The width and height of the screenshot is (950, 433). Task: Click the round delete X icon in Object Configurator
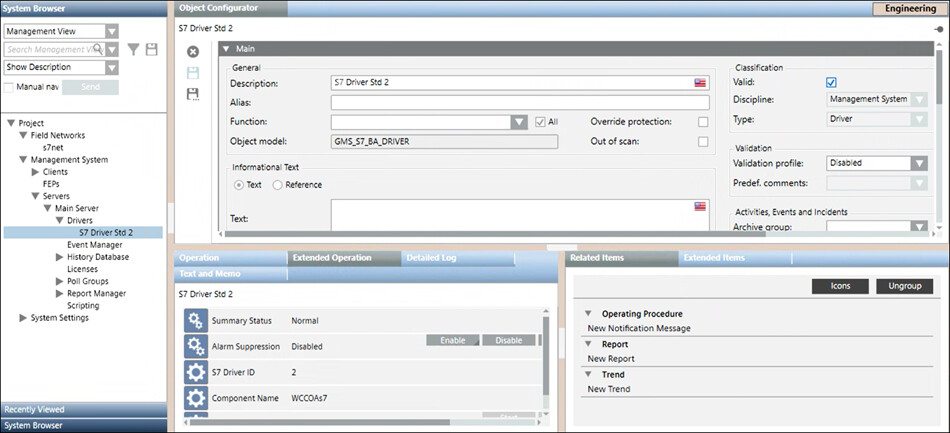point(193,51)
